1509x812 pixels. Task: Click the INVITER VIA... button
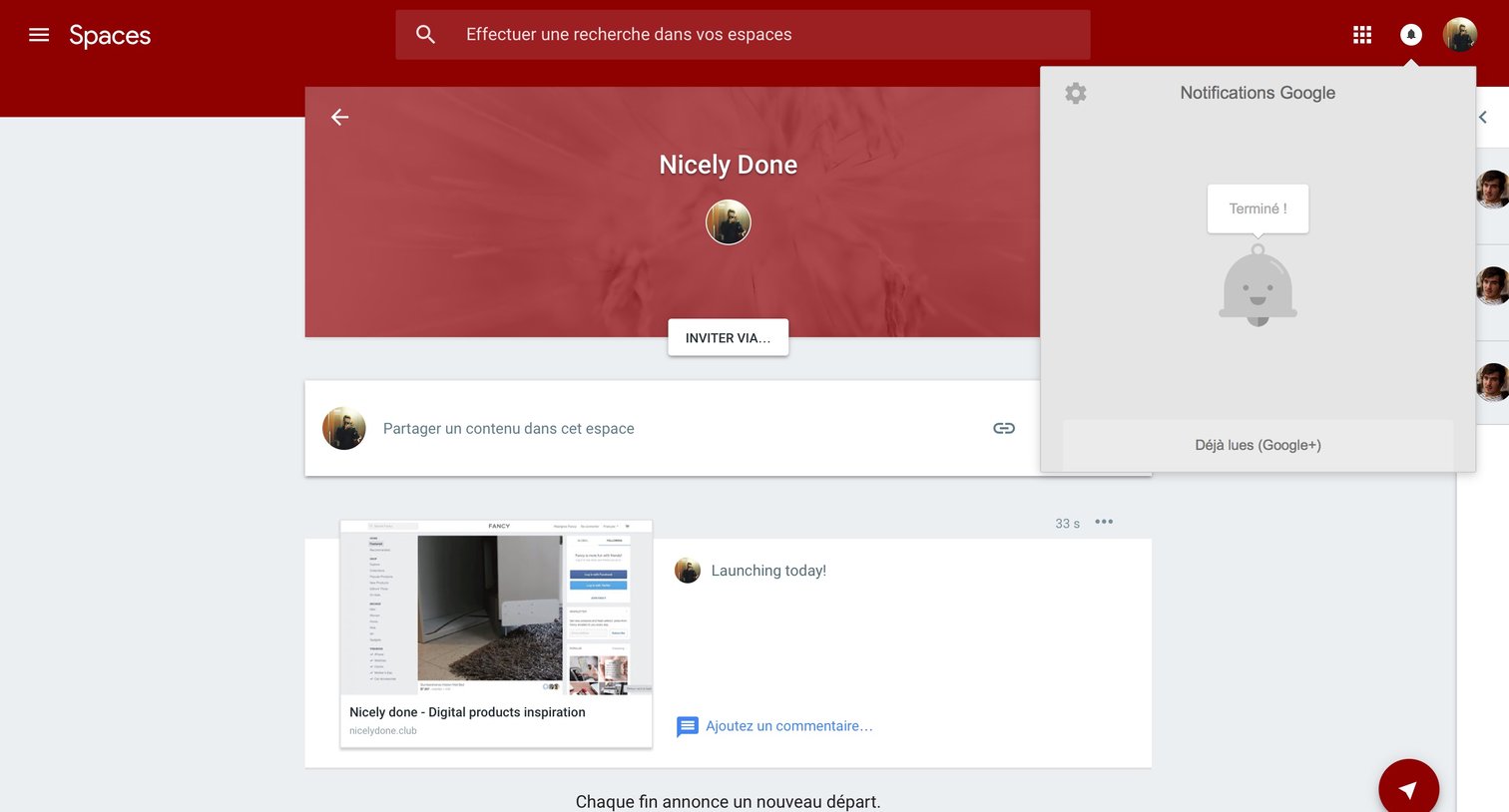pyautogui.click(x=729, y=337)
